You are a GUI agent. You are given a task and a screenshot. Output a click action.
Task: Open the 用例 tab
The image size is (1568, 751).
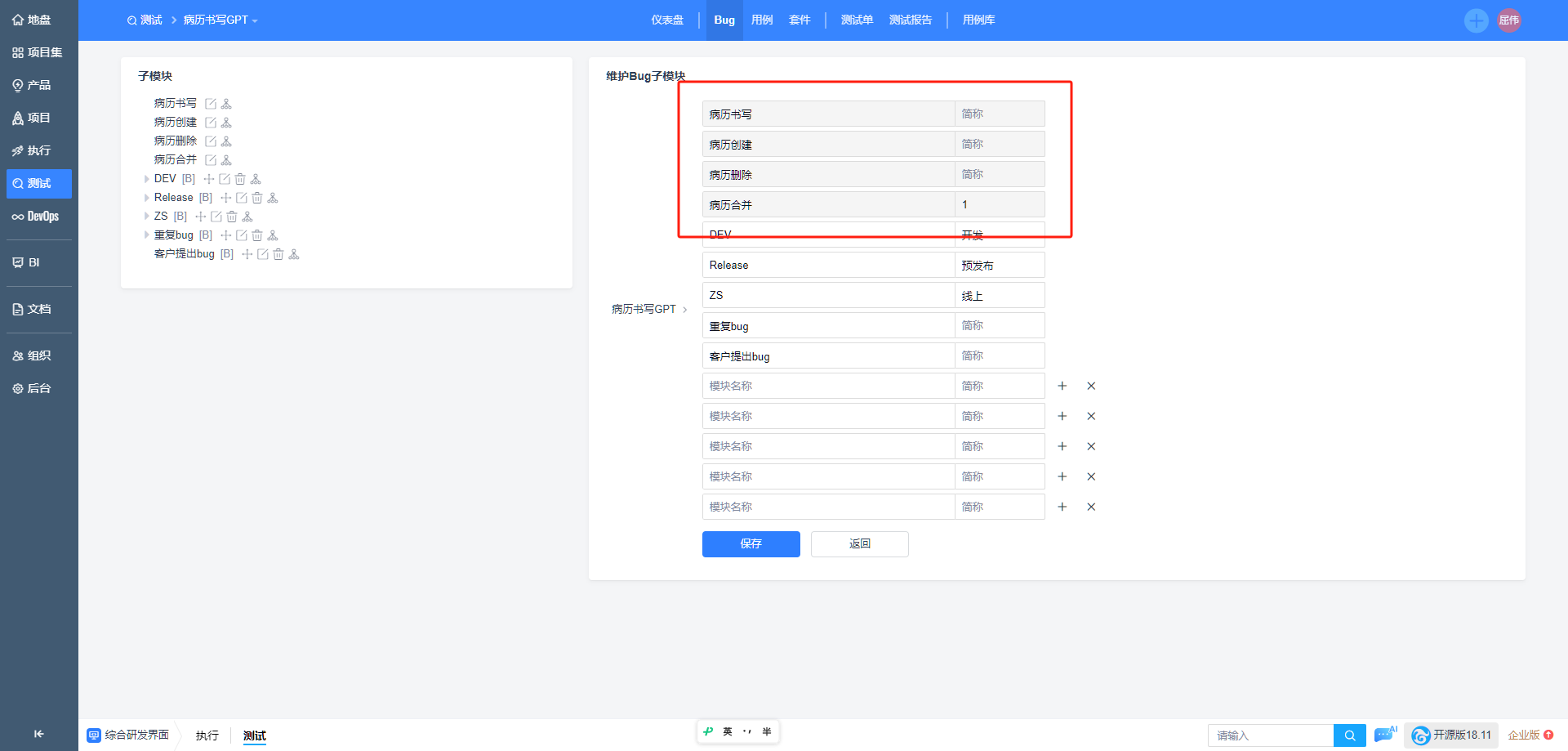pyautogui.click(x=762, y=20)
